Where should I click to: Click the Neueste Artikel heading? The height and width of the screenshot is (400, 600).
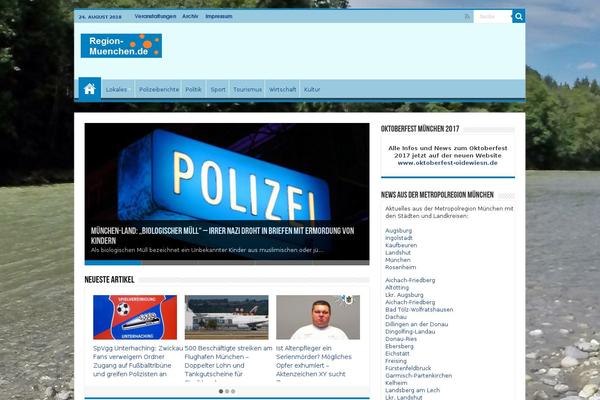[109, 280]
